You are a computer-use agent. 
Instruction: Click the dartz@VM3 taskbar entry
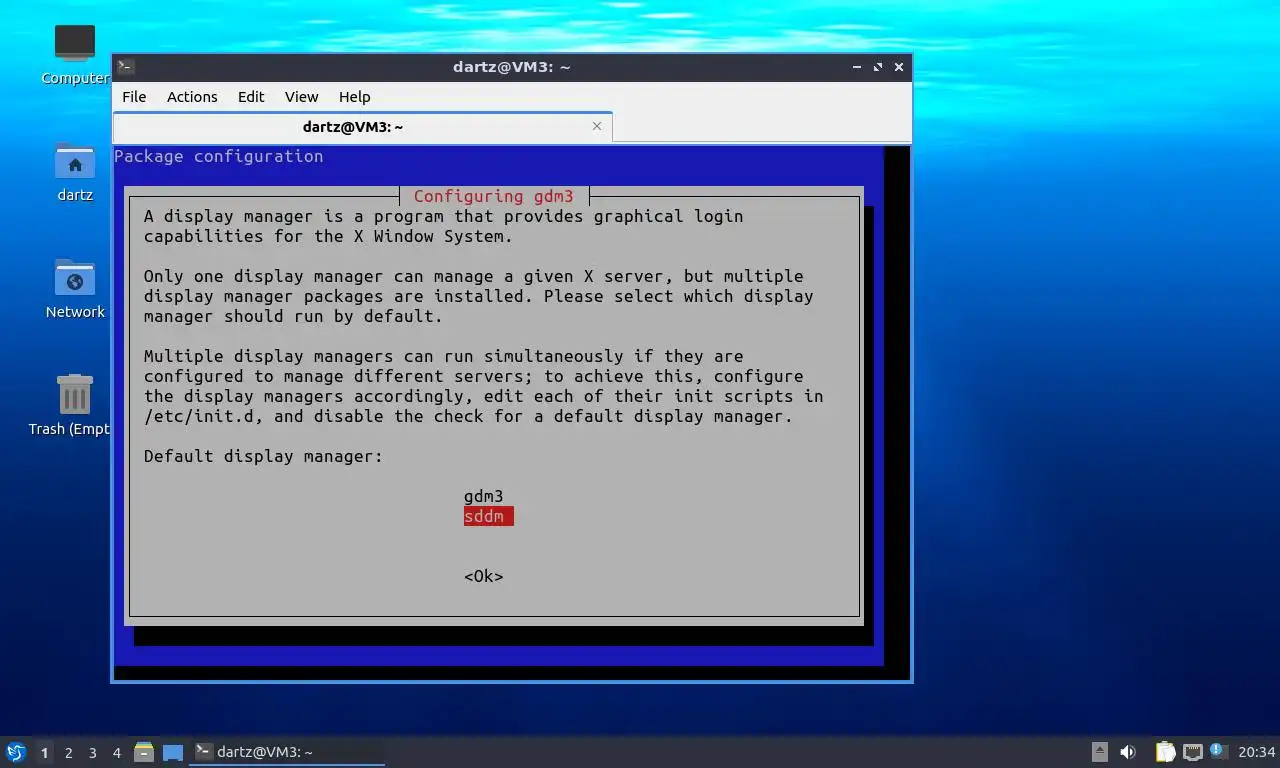[288, 752]
